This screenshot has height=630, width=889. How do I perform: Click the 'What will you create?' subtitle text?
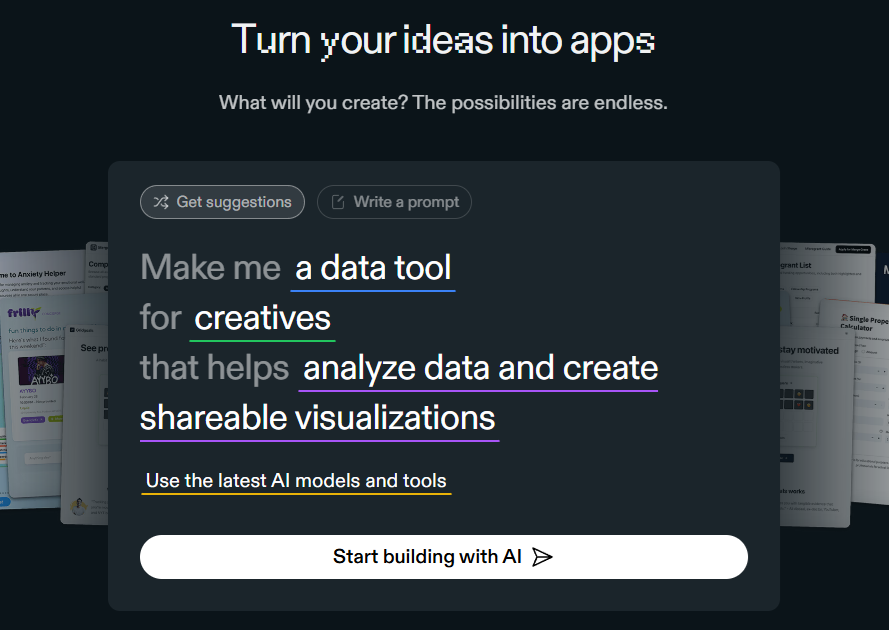(444, 102)
